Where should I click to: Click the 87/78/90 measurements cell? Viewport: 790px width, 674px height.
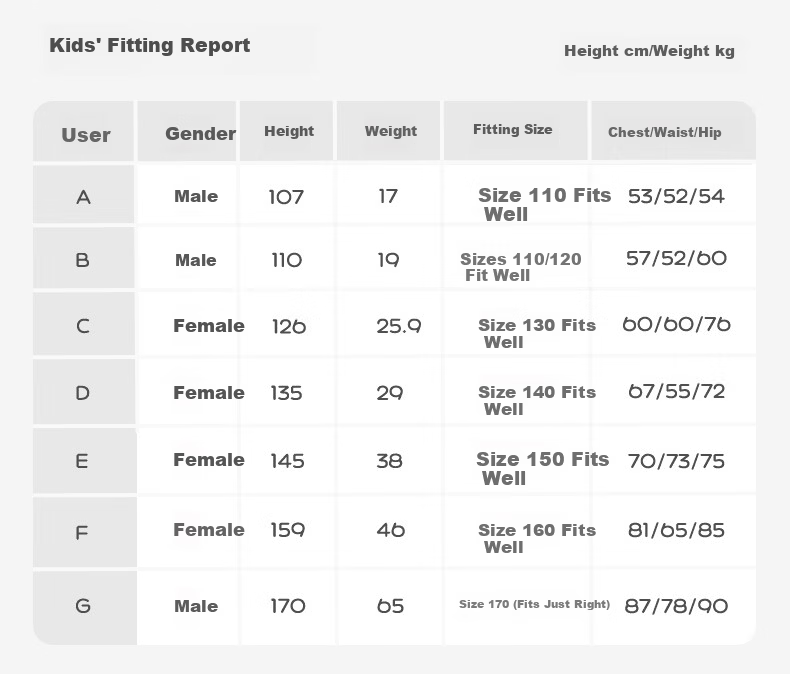[676, 605]
